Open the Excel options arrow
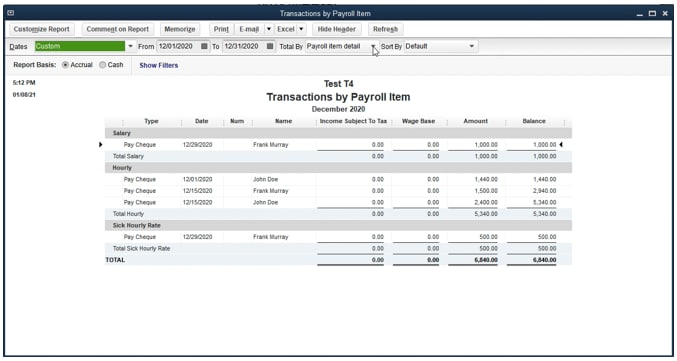 tap(301, 29)
